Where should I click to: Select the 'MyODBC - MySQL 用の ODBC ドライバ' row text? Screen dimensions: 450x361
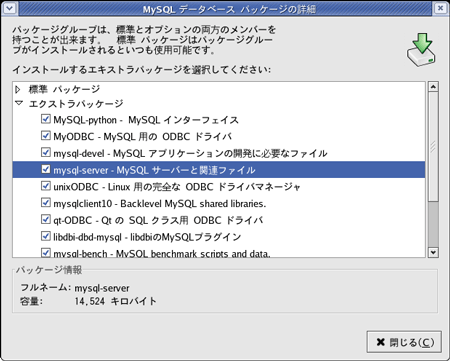143,137
